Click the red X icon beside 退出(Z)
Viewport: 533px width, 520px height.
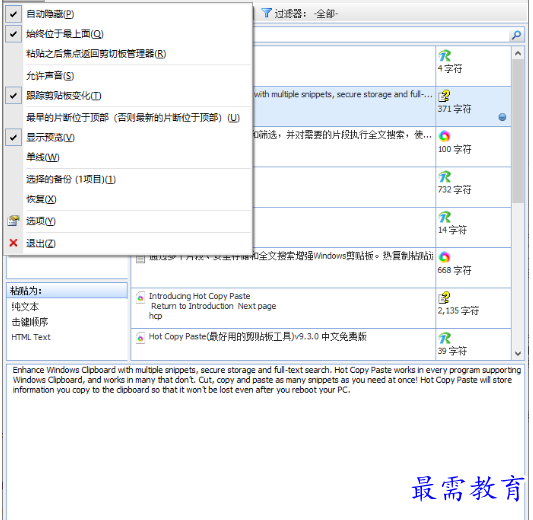click(13, 243)
